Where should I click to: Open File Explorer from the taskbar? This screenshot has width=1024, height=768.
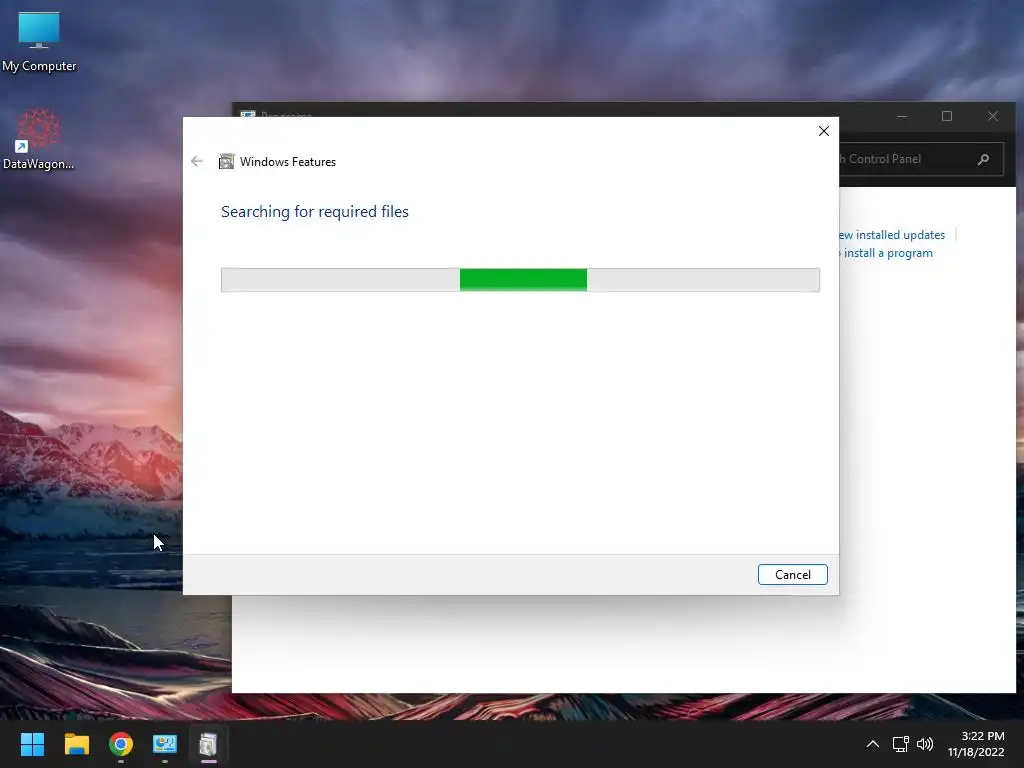tap(76, 744)
